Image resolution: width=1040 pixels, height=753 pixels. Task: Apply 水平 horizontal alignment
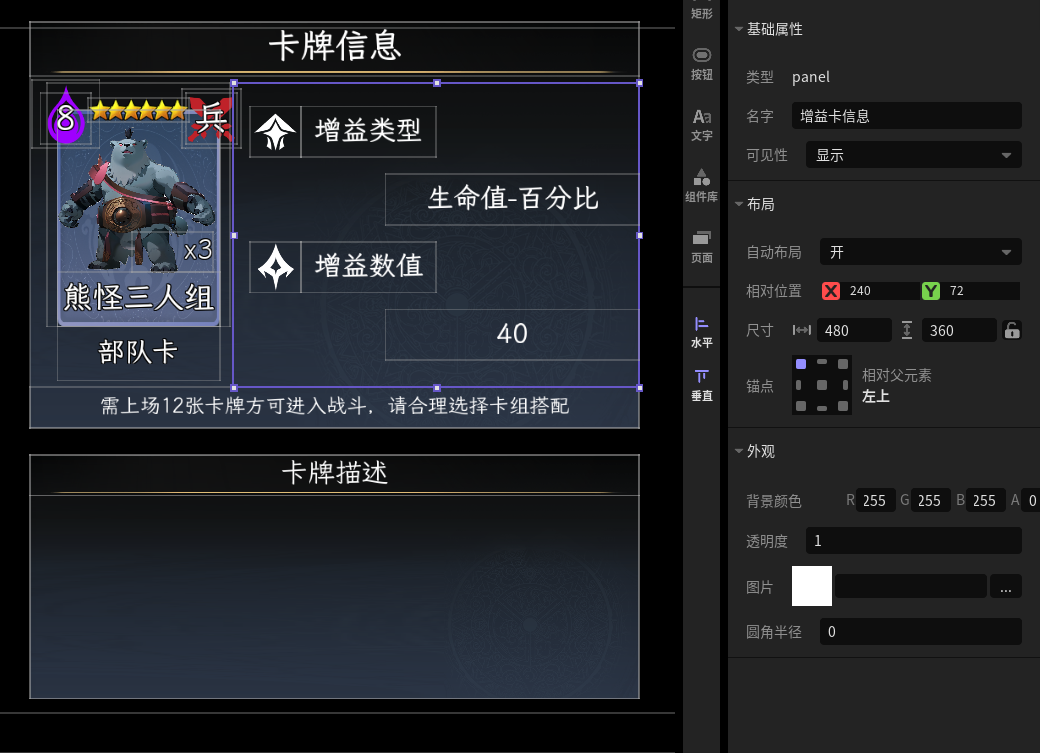(x=702, y=332)
